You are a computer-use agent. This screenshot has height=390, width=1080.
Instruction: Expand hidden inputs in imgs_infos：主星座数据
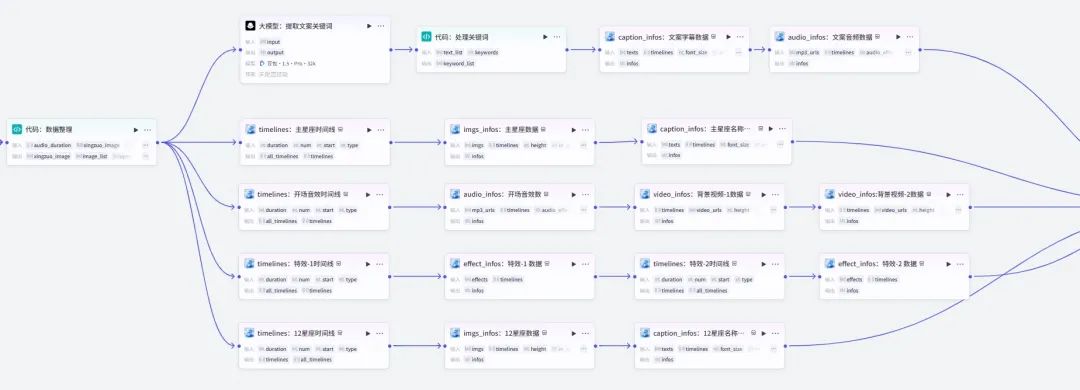584,145
